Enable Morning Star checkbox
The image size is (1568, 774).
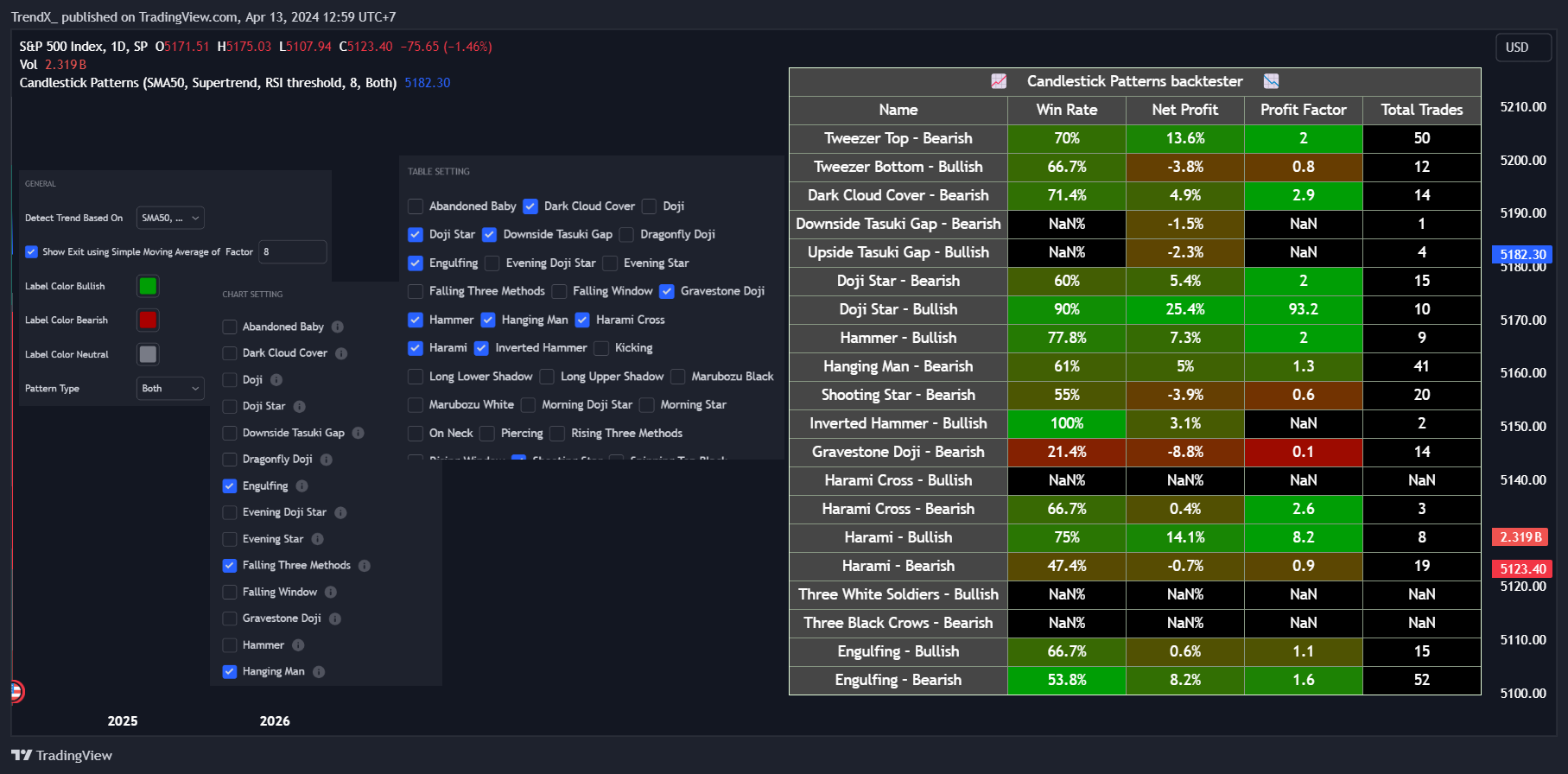(x=646, y=404)
